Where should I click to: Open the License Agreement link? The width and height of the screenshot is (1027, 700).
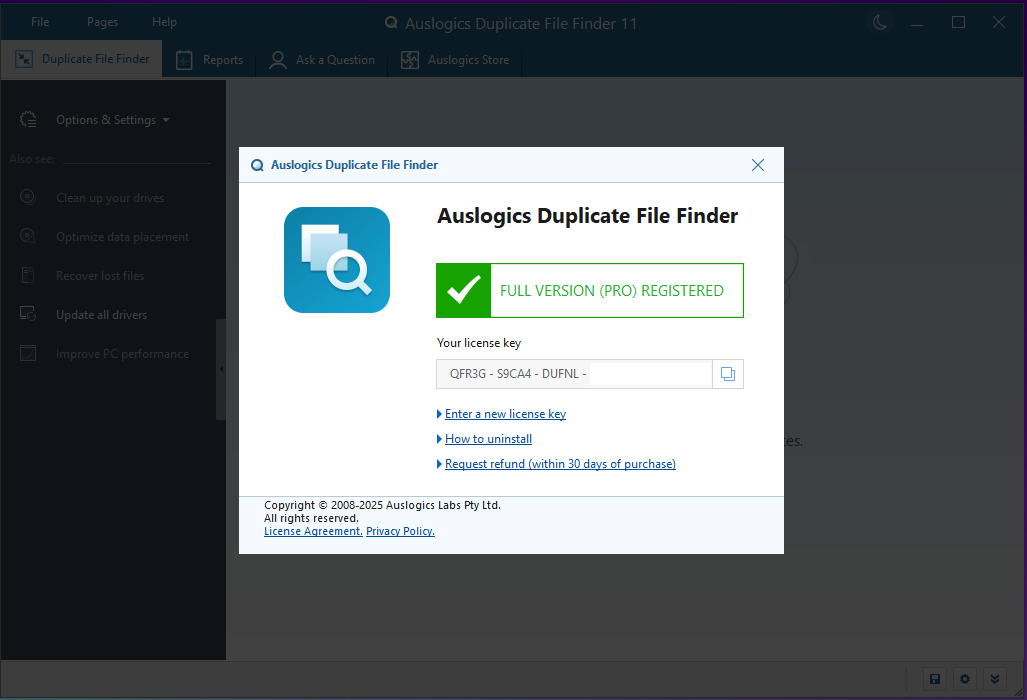pos(313,531)
